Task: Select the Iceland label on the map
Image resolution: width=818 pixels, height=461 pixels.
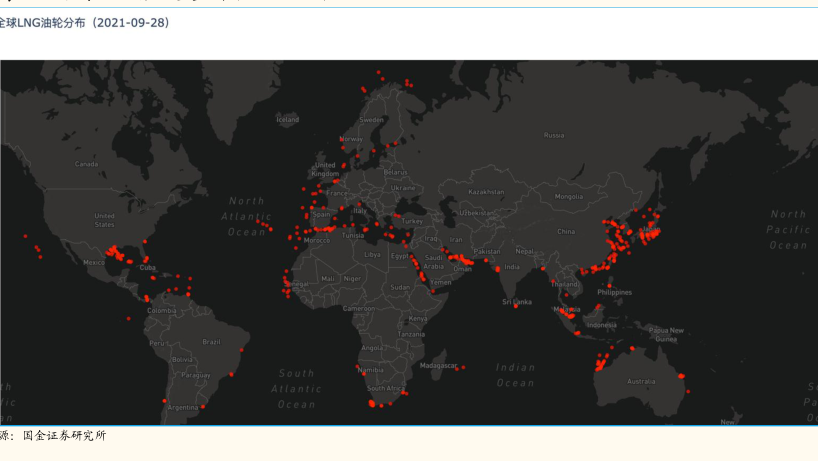Action: 287,119
